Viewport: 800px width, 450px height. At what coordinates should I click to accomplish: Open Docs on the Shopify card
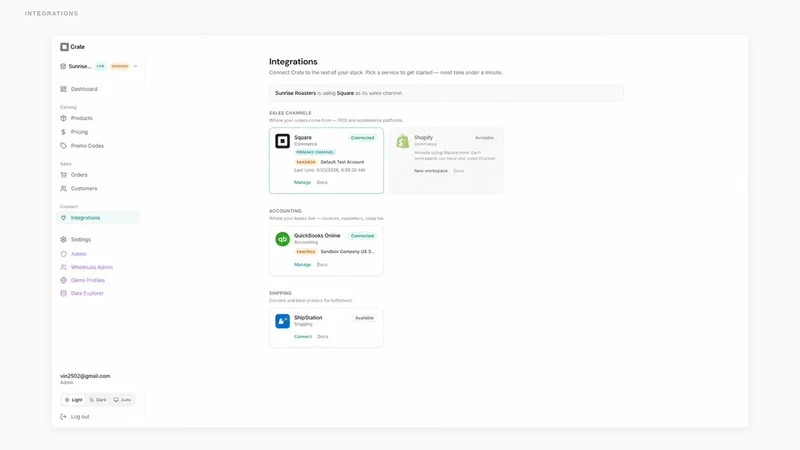(x=459, y=171)
